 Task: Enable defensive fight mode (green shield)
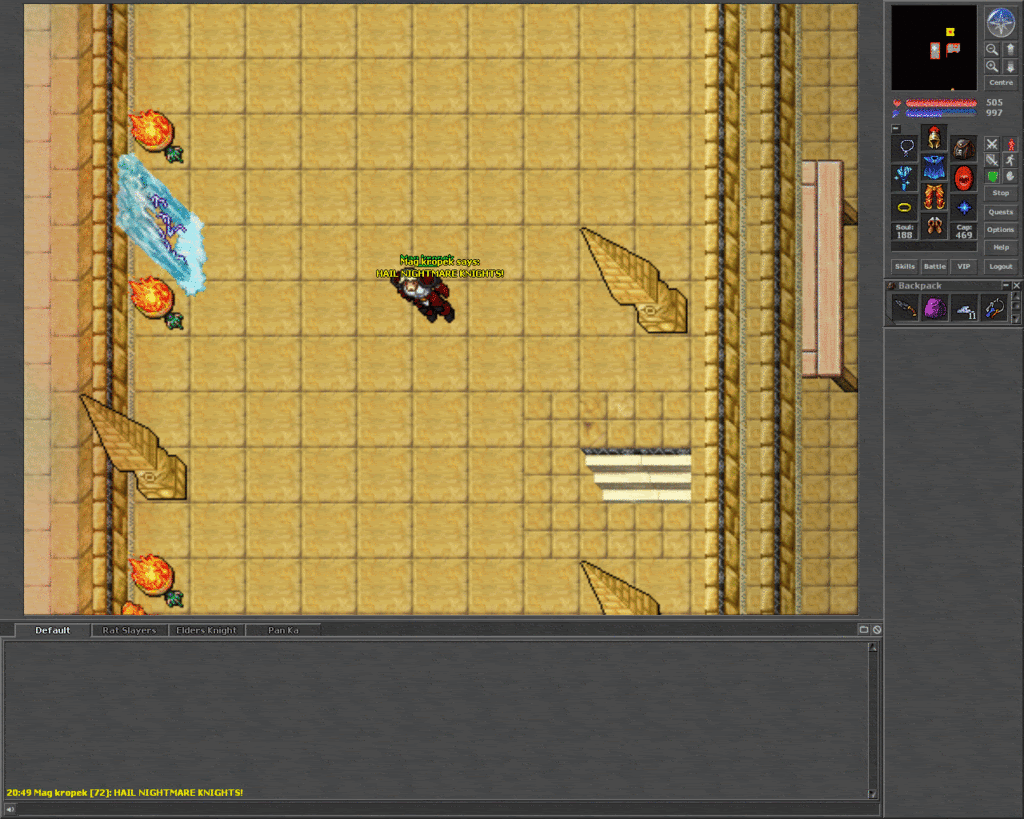[x=992, y=176]
